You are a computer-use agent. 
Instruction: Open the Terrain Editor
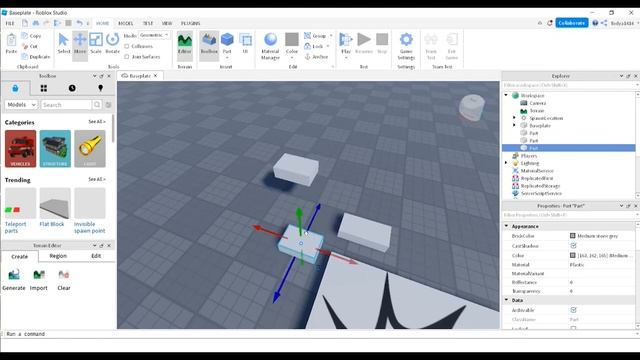[x=184, y=44]
